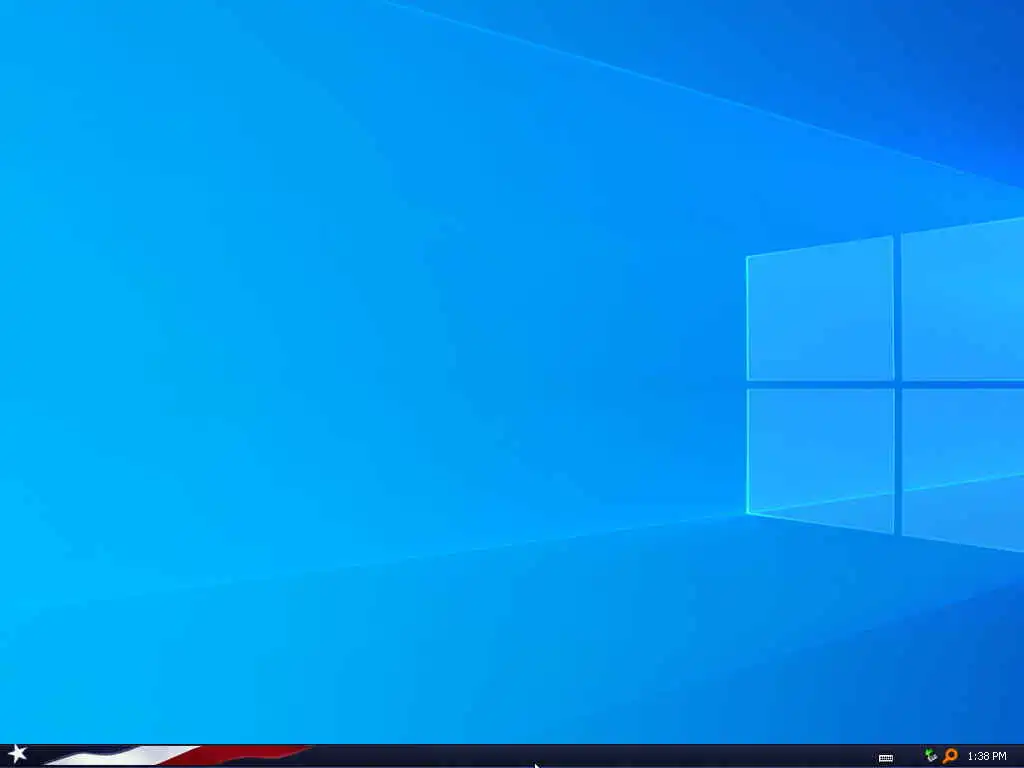Click the 1:38 PM clock
The width and height of the screenshot is (1024, 768).
pos(987,756)
